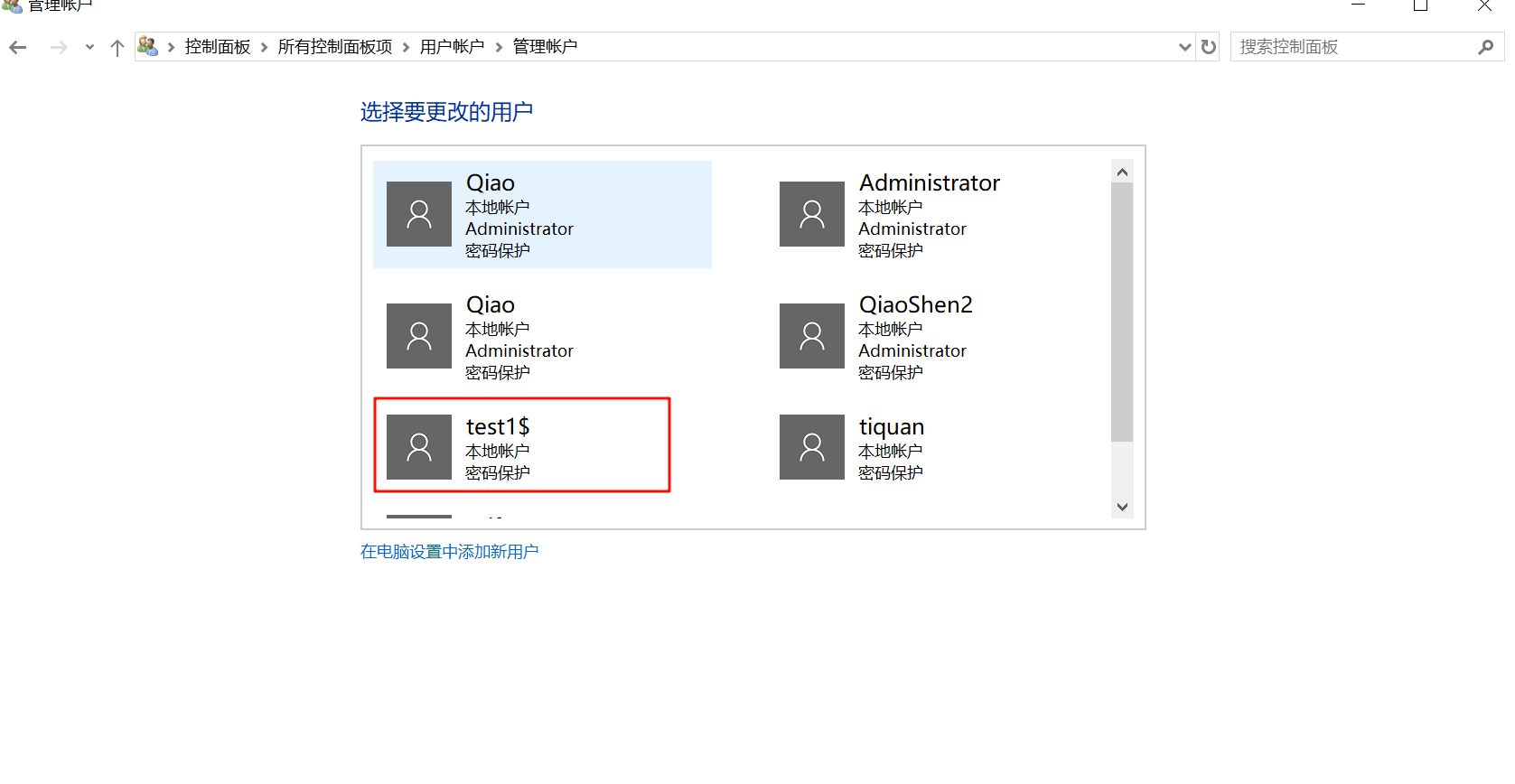
Task: Click the user accounts icon in address bar
Action: pyautogui.click(x=148, y=46)
